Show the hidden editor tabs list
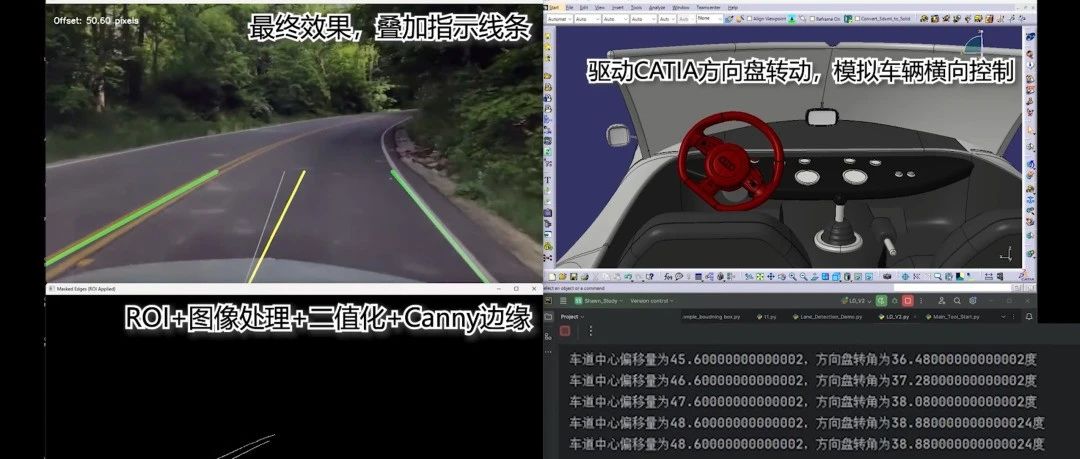The width and height of the screenshot is (1080, 459). [x=1003, y=317]
